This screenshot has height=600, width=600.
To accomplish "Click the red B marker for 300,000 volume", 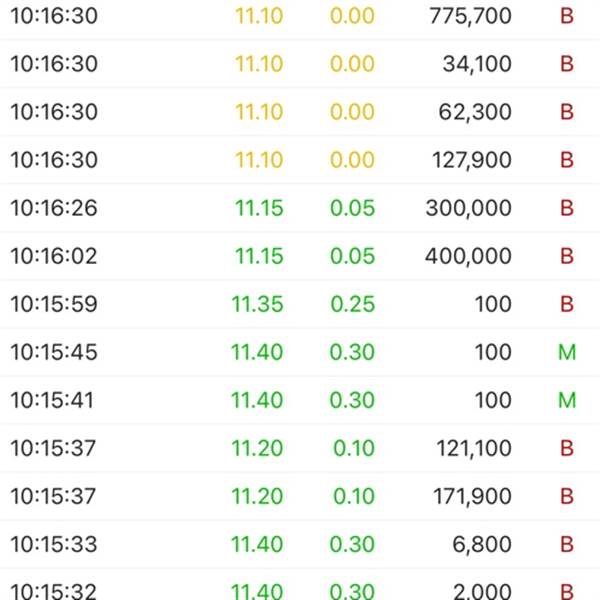I will tap(567, 208).
